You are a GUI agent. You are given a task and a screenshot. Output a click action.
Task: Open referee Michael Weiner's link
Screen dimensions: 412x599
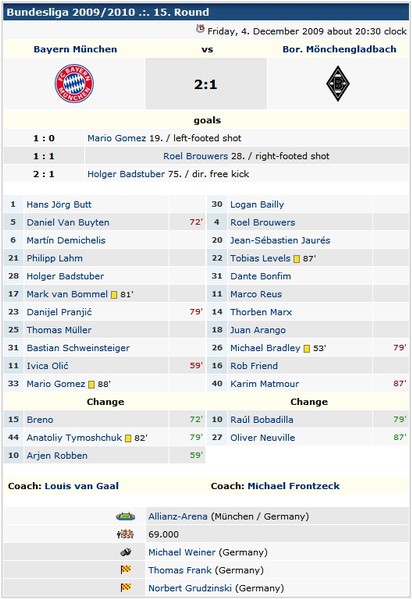(x=182, y=552)
